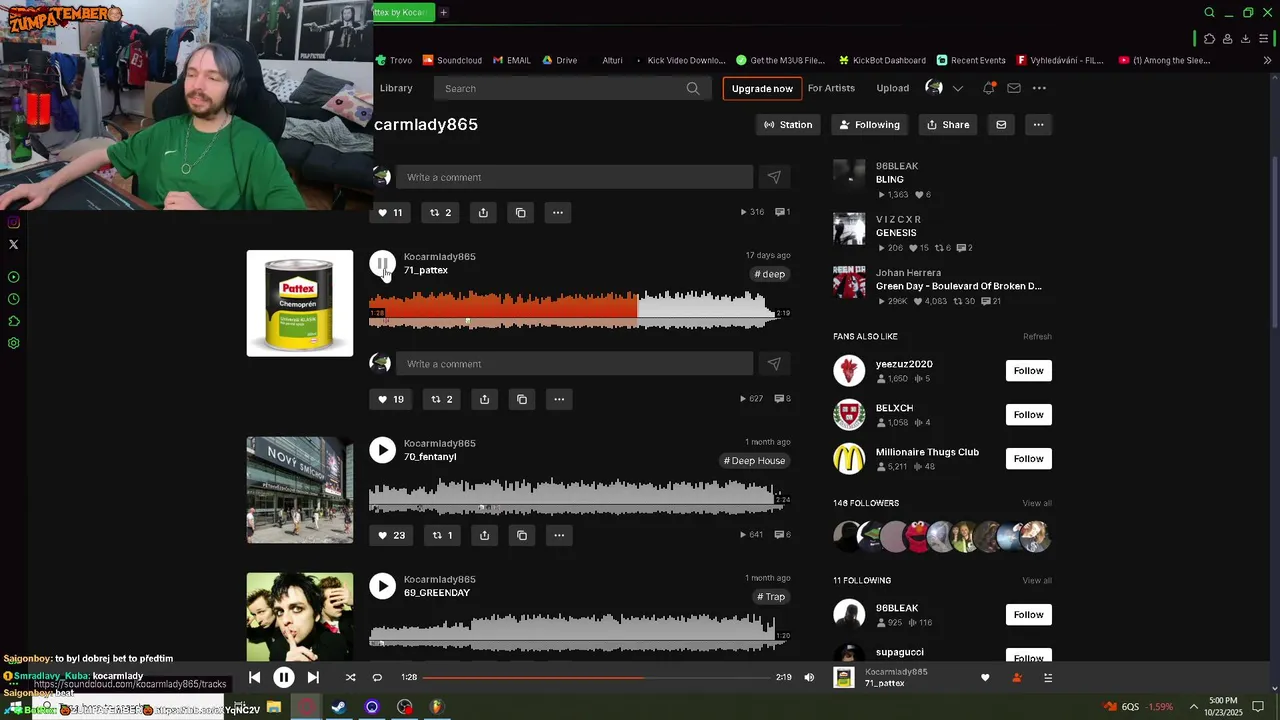Refresh Fans Also Like suggestions

pyautogui.click(x=1037, y=337)
